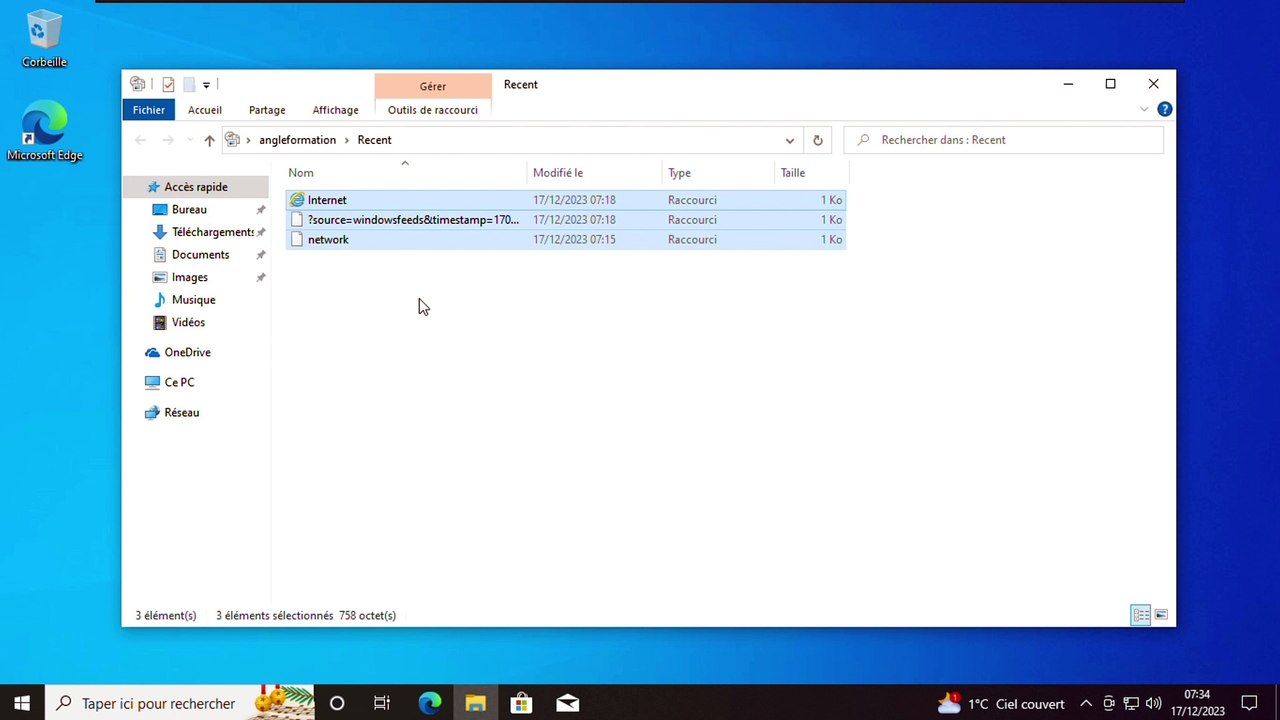This screenshot has width=1280, height=720.
Task: Open Bureau in the navigation pane
Action: [189, 210]
